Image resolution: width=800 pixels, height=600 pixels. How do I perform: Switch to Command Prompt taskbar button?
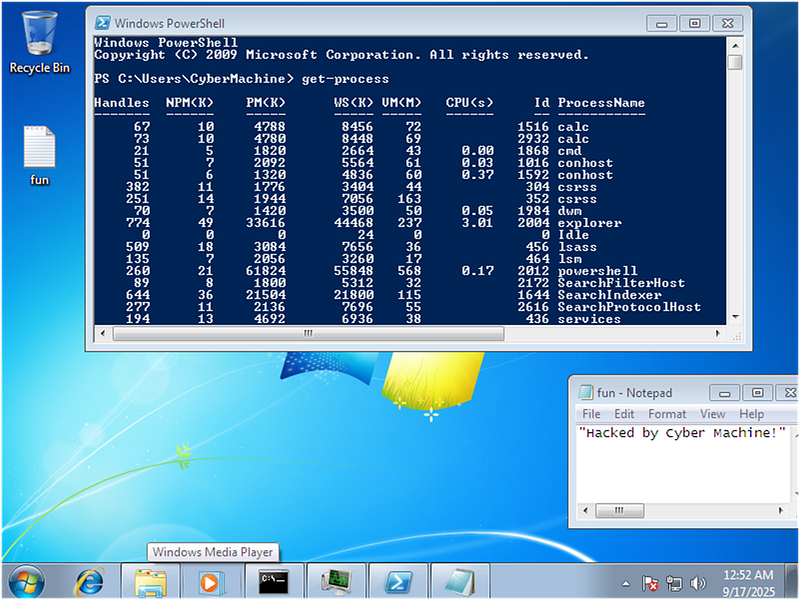274,582
